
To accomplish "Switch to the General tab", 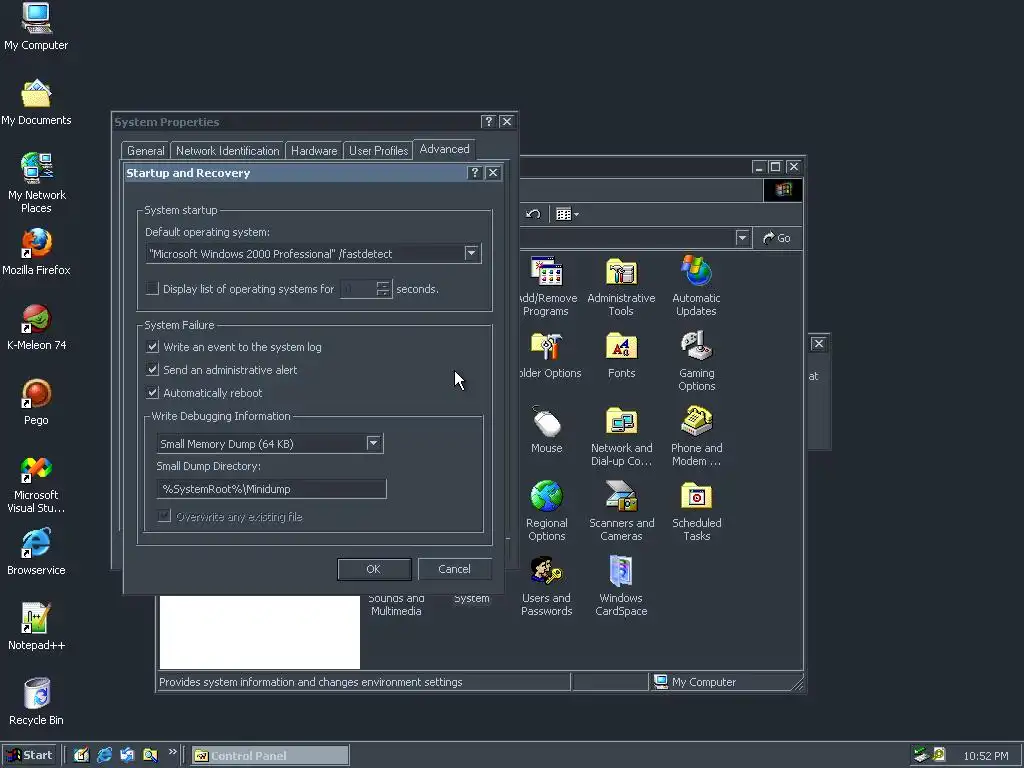I will [x=146, y=151].
